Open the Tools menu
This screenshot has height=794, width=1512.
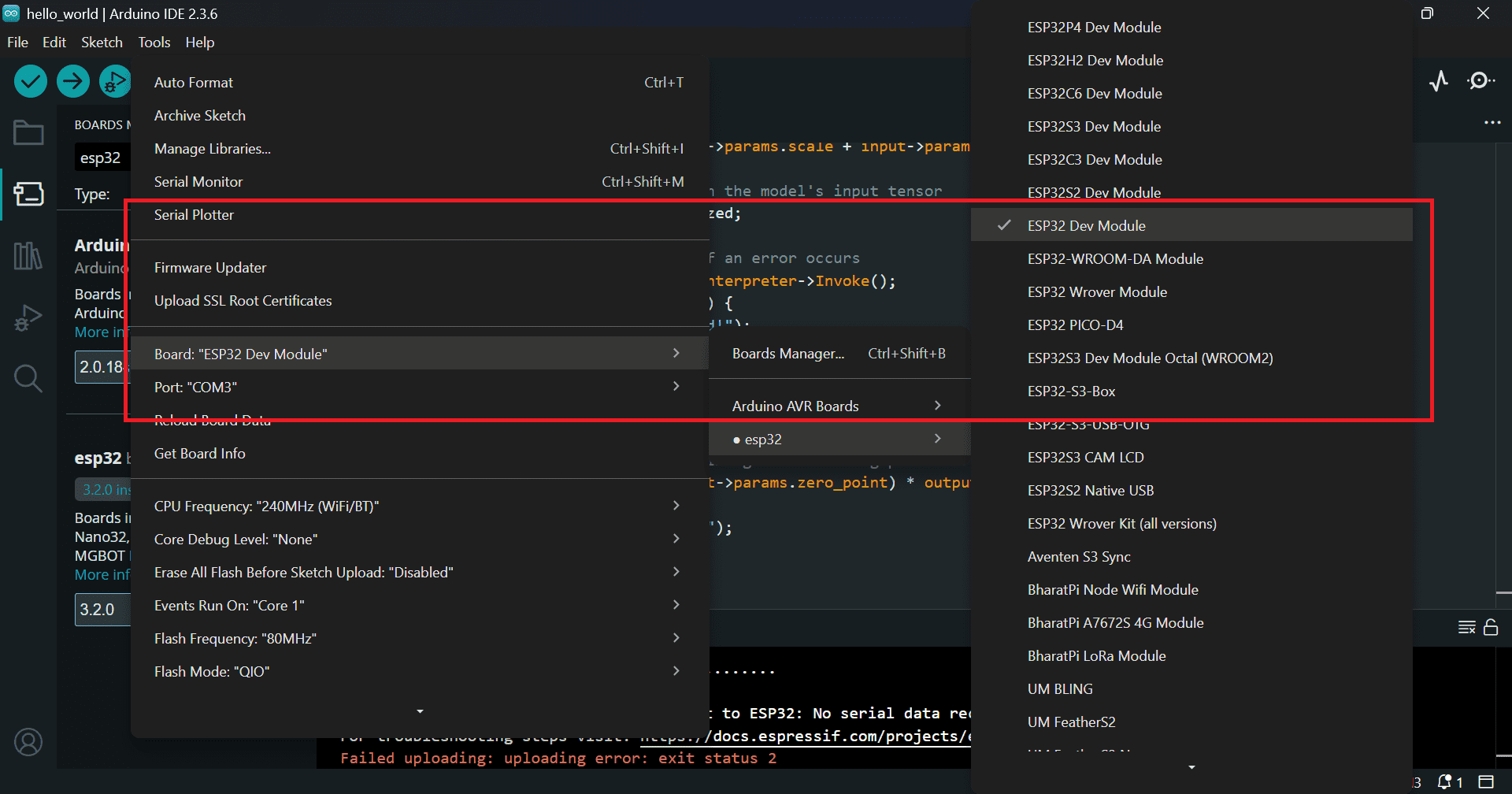154,43
